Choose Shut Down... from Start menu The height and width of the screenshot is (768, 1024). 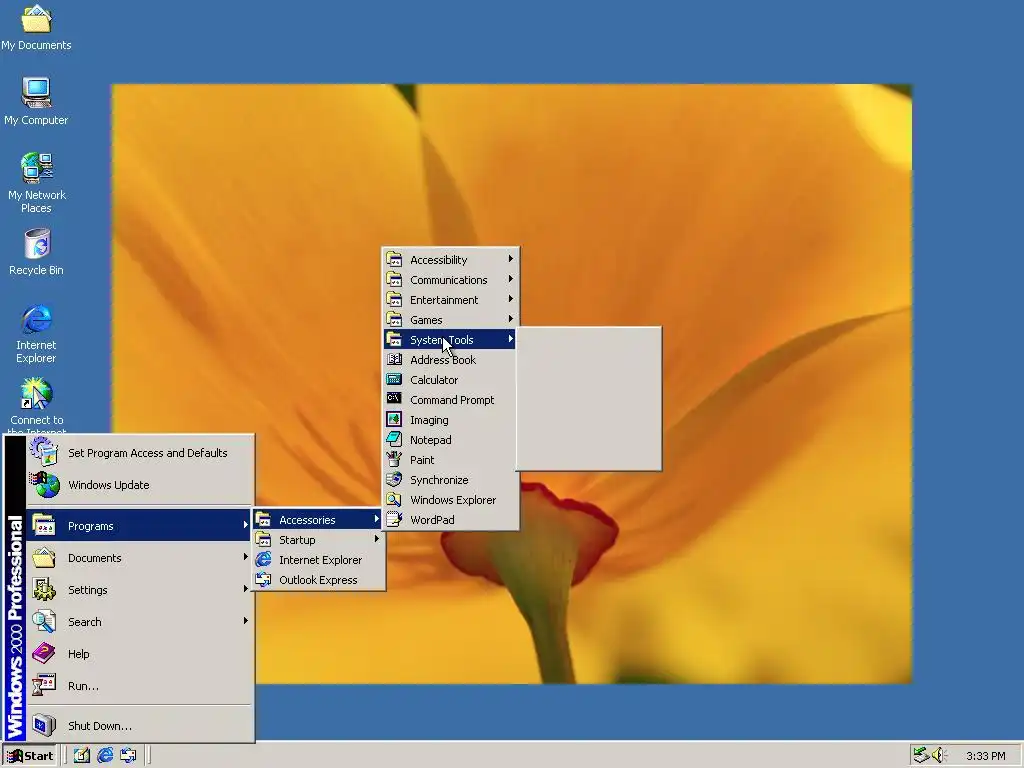[139, 726]
